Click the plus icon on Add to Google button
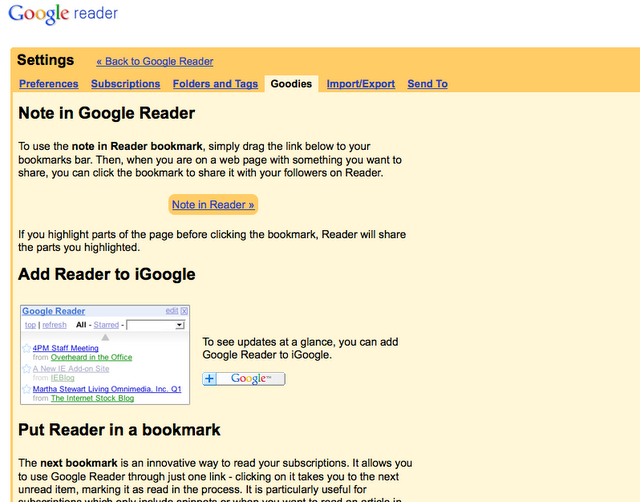 point(209,379)
